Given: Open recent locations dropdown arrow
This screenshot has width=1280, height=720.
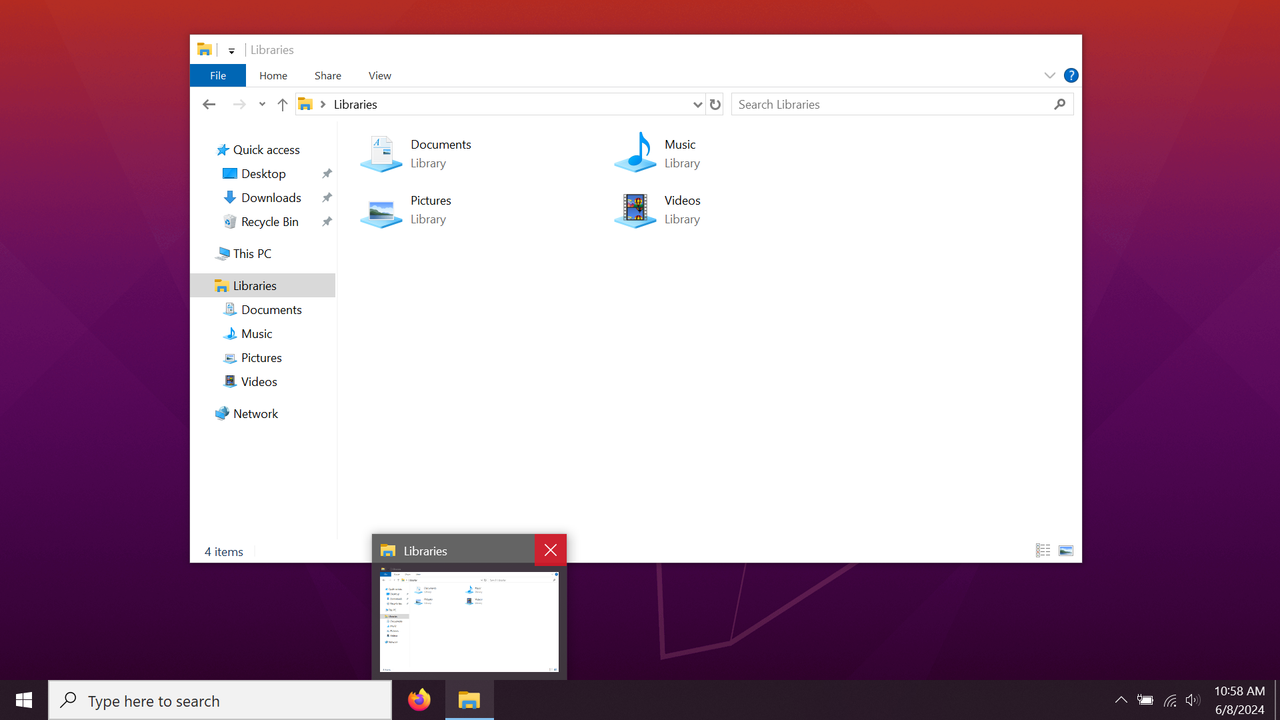Looking at the screenshot, I should point(262,104).
